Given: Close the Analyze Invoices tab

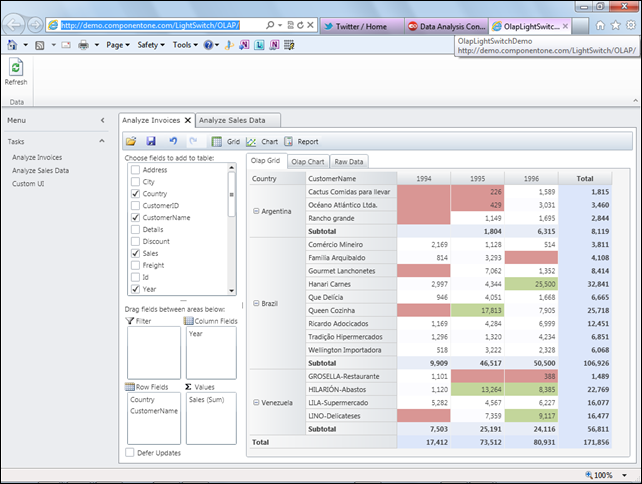Looking at the screenshot, I should point(188,120).
